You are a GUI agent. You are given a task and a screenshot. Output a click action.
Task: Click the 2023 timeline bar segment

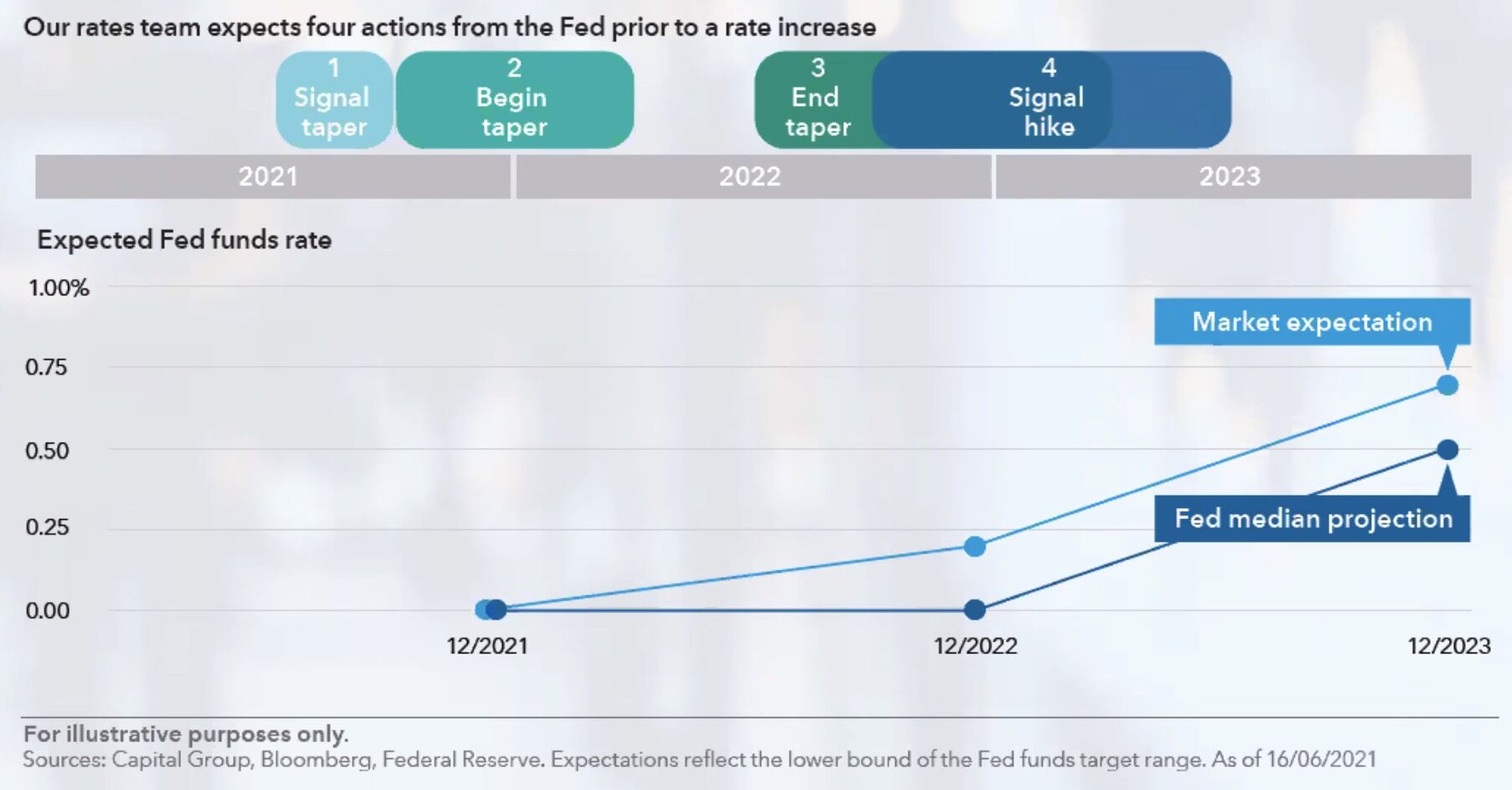[x=1231, y=176]
